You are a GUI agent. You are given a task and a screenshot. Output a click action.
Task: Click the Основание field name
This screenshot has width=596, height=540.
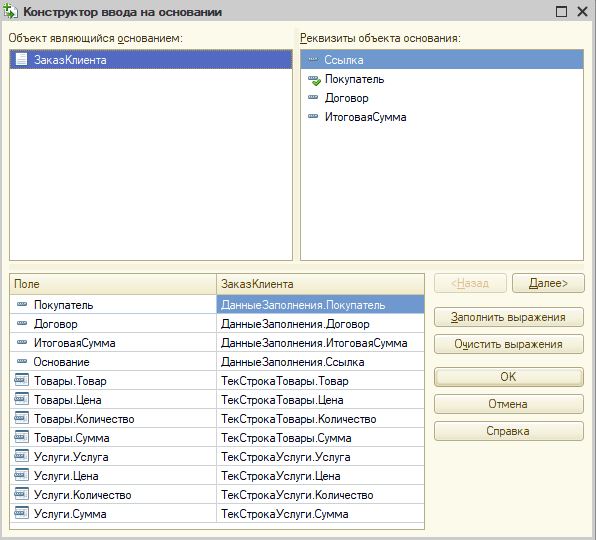pyautogui.click(x=61, y=362)
